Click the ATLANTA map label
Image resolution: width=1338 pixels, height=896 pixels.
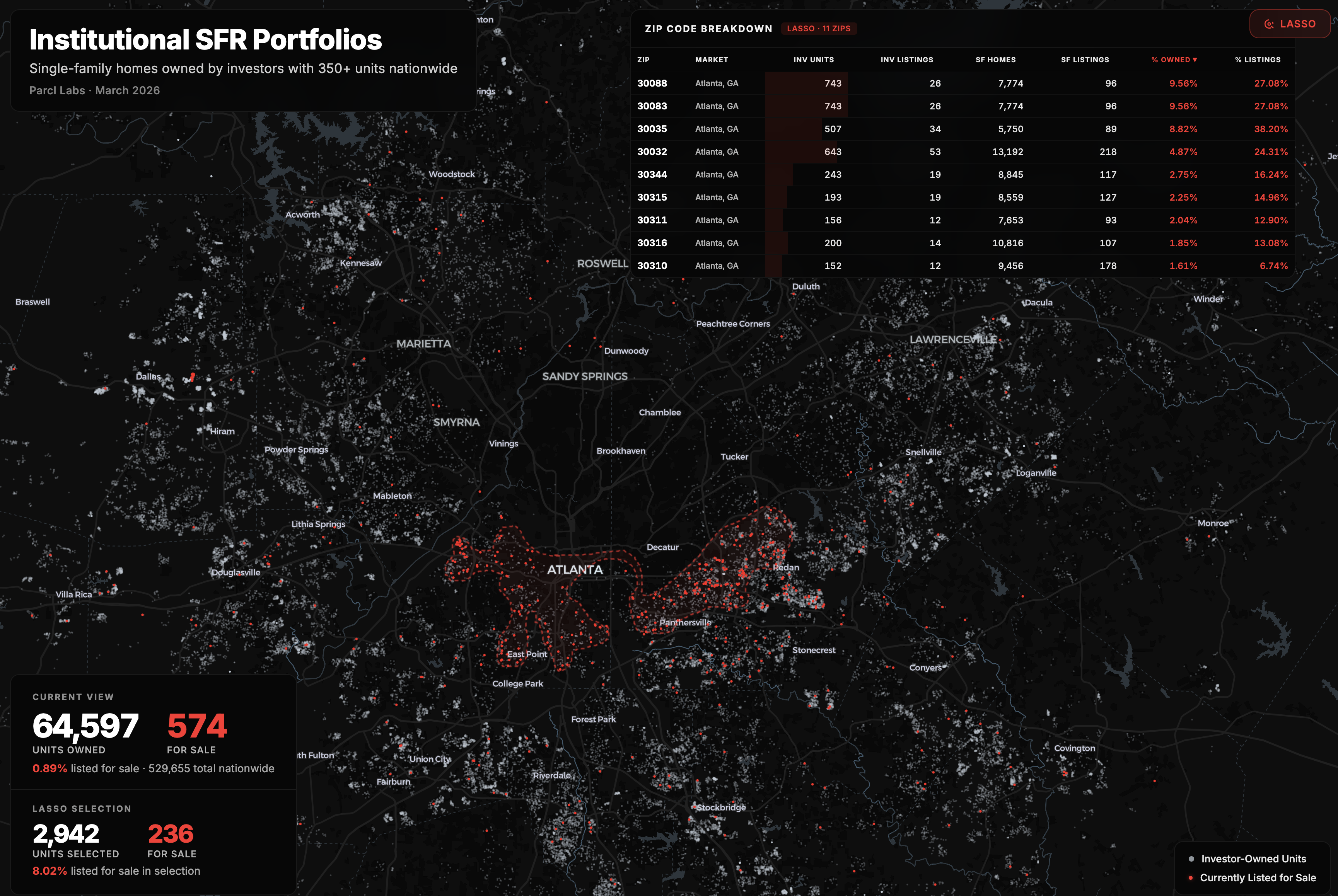pos(575,570)
